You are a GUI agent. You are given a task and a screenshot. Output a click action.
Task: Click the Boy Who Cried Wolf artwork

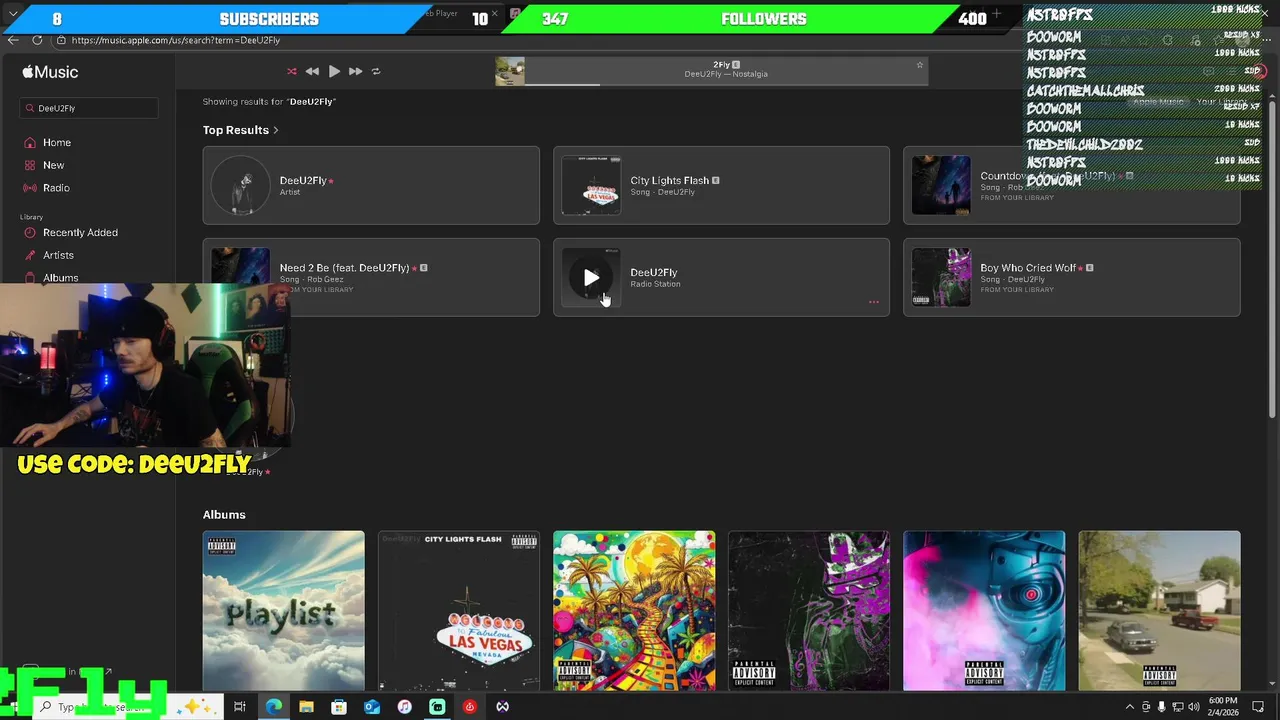click(x=941, y=277)
